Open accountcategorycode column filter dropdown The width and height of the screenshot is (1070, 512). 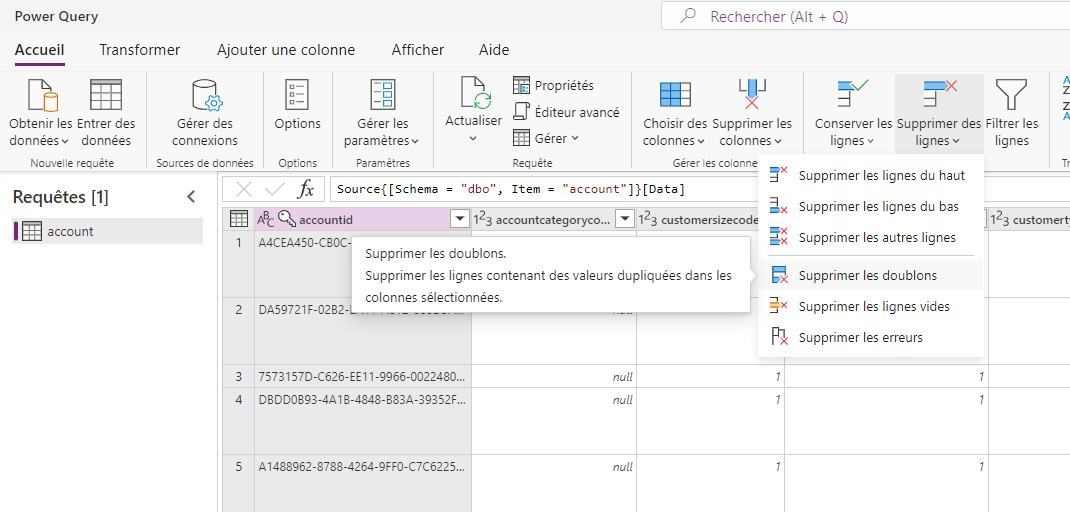(624, 218)
